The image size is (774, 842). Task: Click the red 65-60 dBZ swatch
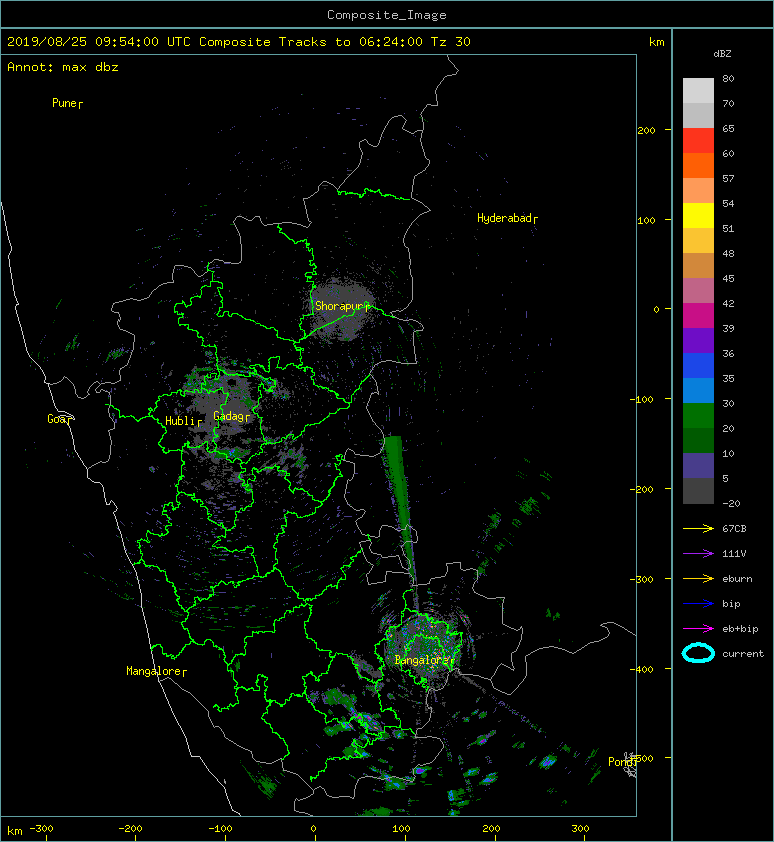pyautogui.click(x=698, y=140)
